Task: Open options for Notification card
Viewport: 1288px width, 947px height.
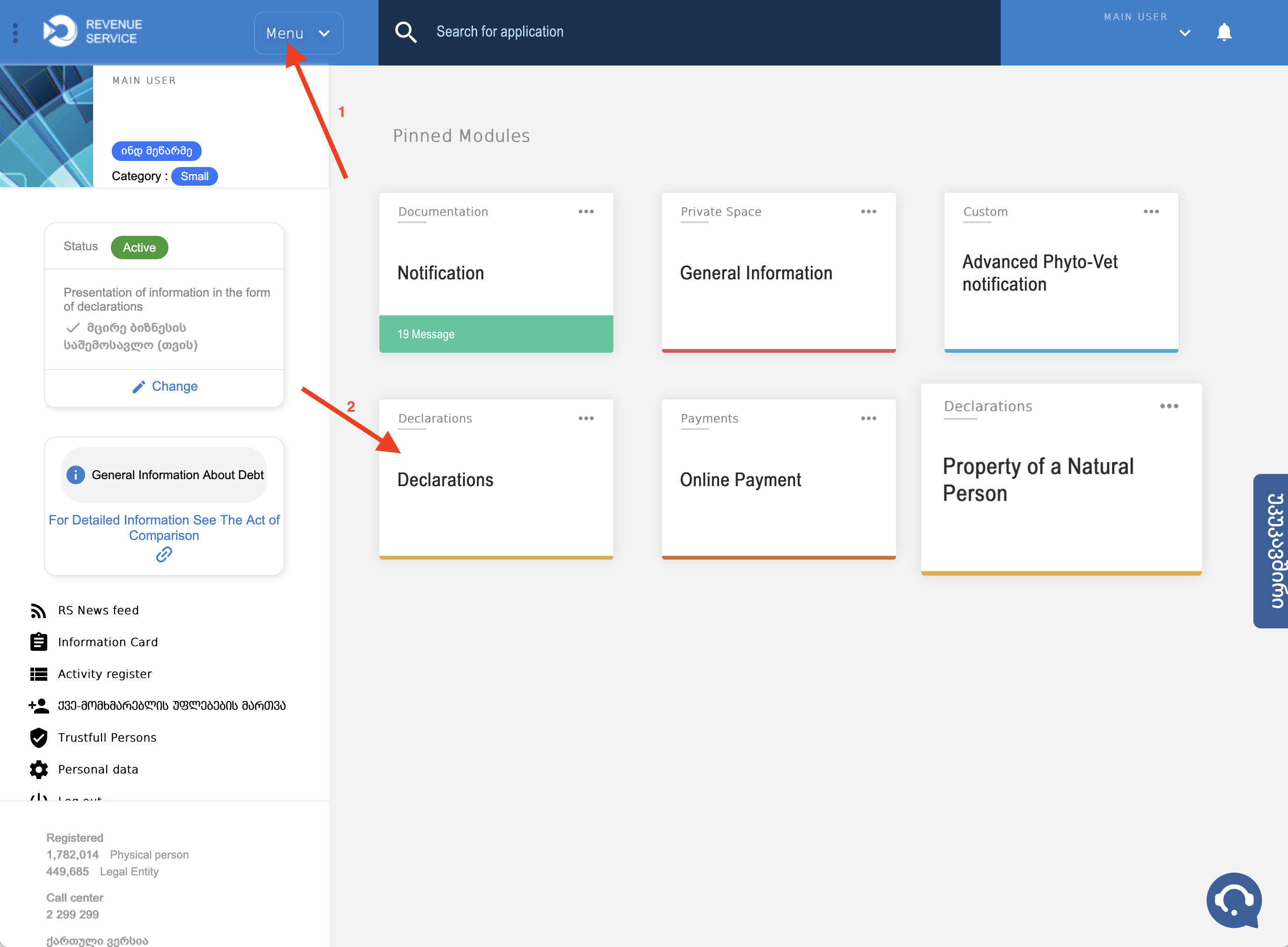Action: pos(586,211)
